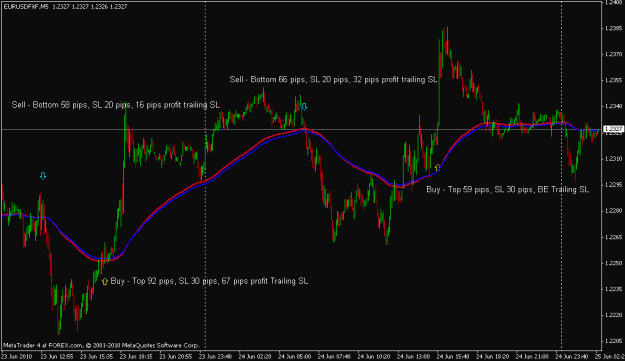This screenshot has width=625, height=361.
Task: Click the 1.2205 price axis label
Action: pos(614,341)
